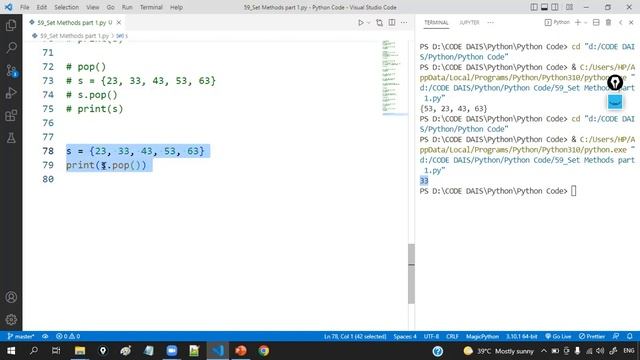Click the weather 39°C Mostly sunny widget
Screen dimensions: 640x360
pyautogui.click(x=499, y=351)
